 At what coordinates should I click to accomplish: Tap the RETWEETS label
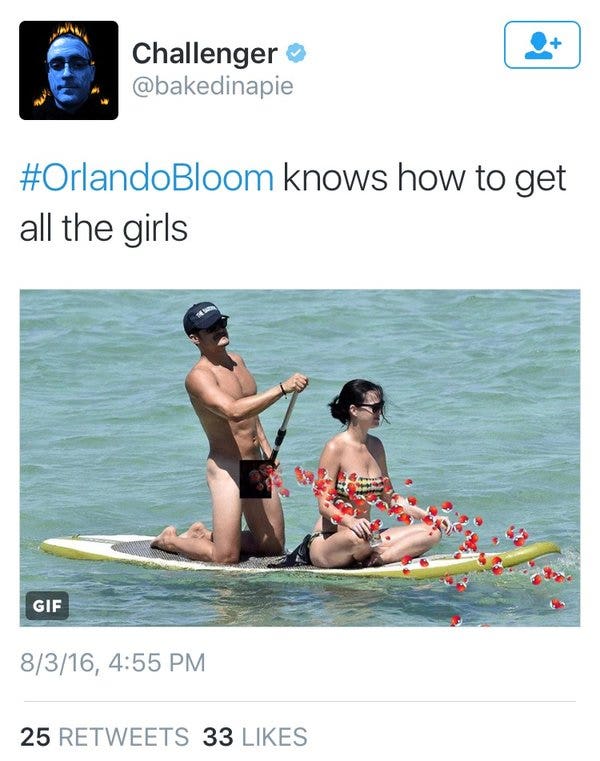coord(124,737)
